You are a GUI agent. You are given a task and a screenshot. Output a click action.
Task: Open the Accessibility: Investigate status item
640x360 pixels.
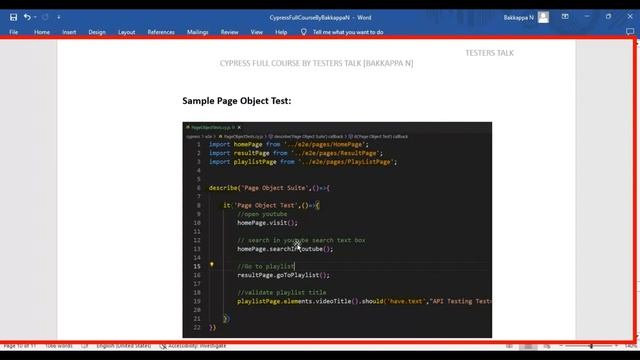[193, 346]
